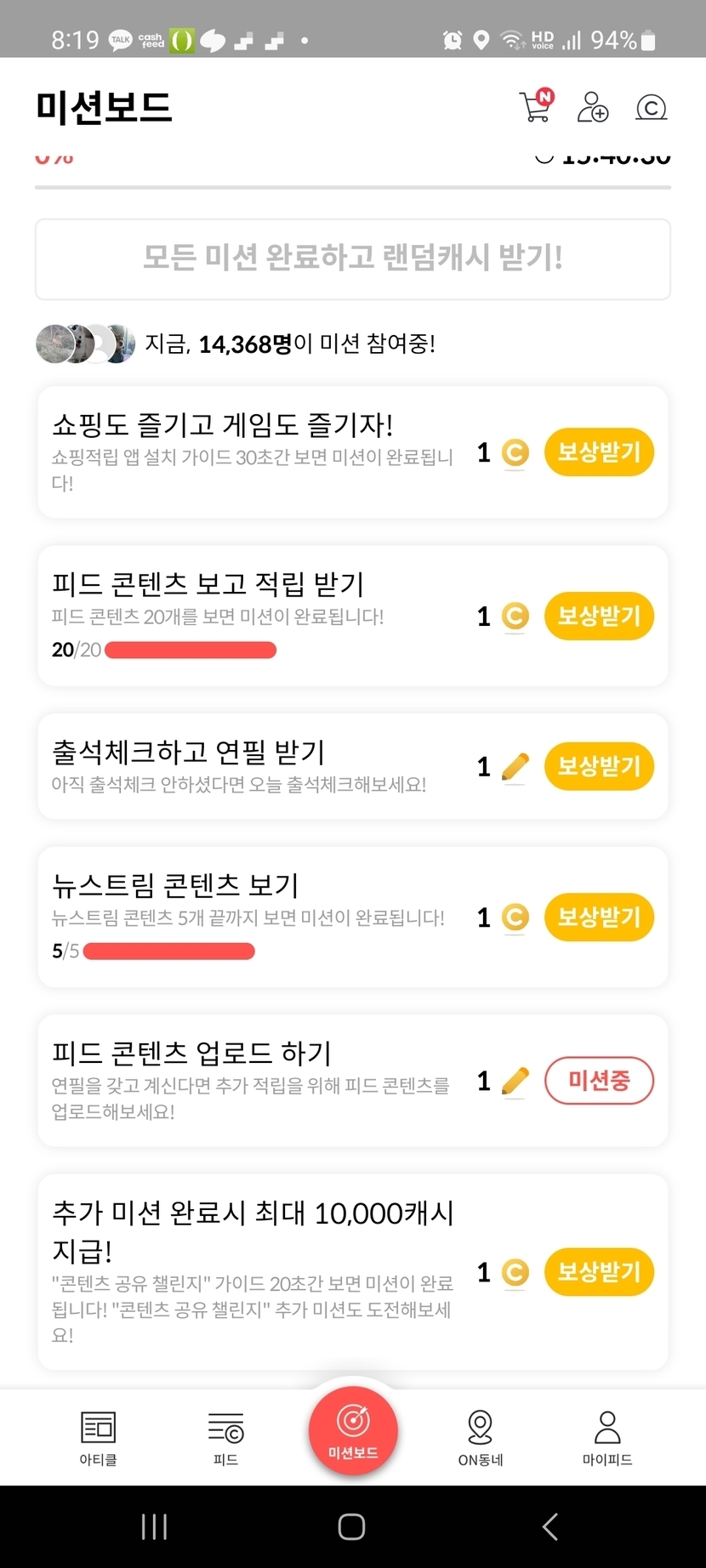Claim reward for 피드 콘텐츠 보고 적립 받기
706x1568 pixels.
click(x=599, y=616)
